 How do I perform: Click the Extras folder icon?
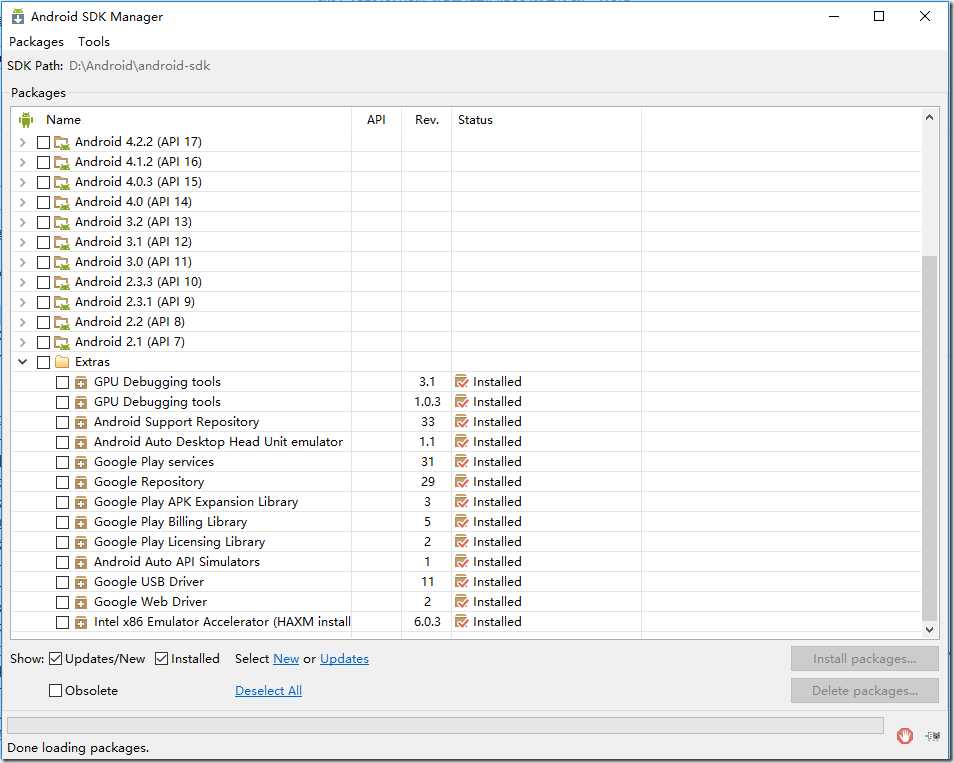pyautogui.click(x=62, y=362)
